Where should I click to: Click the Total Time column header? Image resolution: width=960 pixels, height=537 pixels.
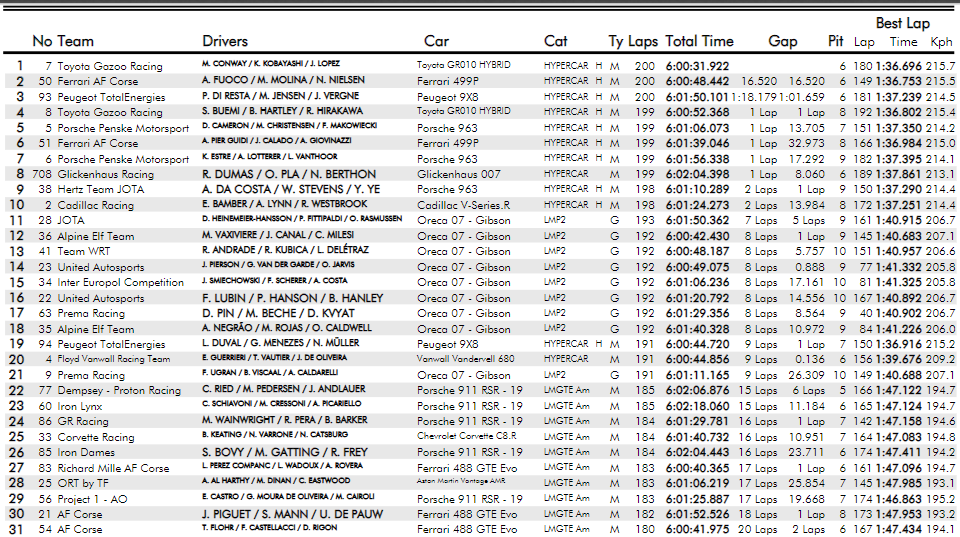point(699,41)
